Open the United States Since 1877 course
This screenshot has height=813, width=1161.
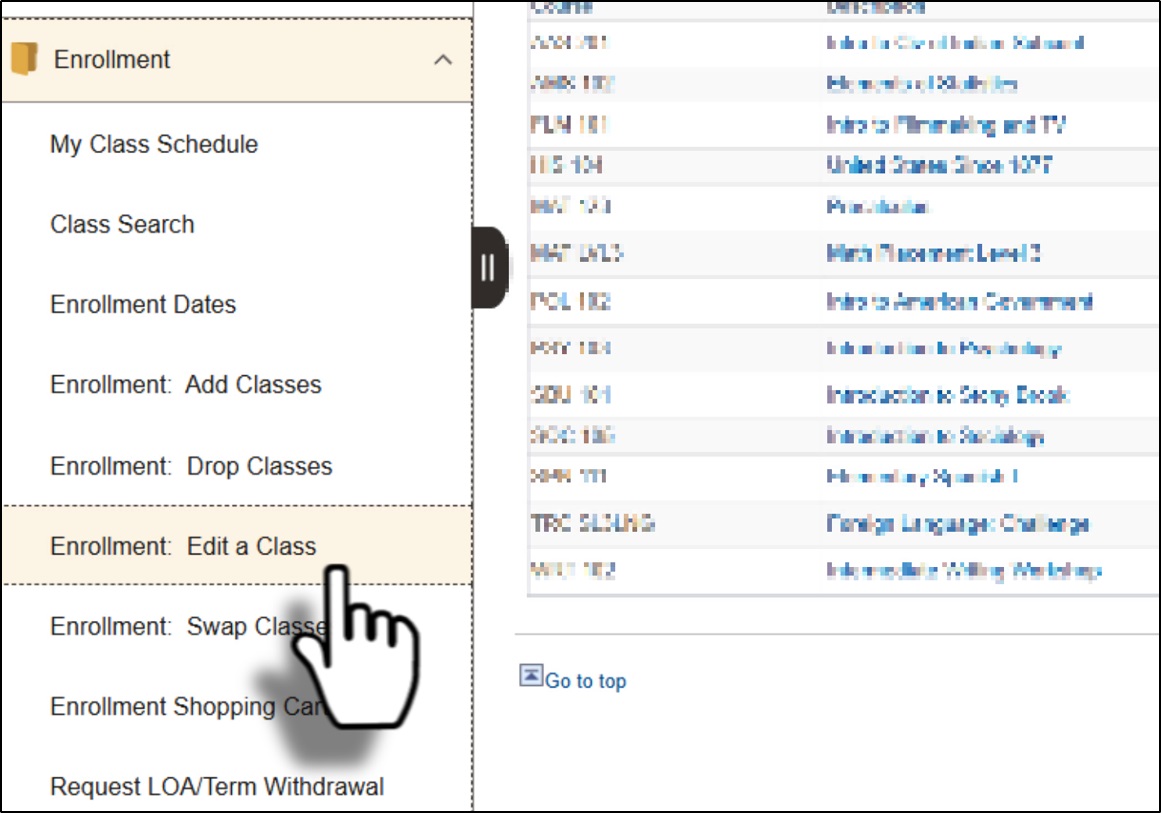tap(938, 165)
